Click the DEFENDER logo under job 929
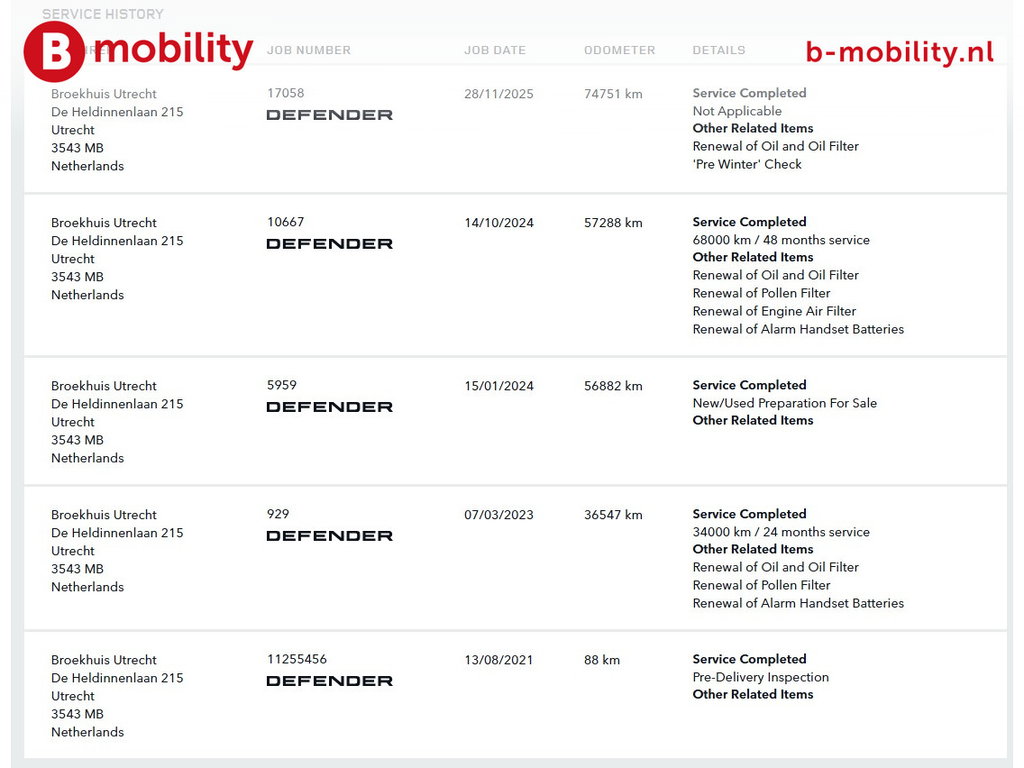The image size is (1024, 768). click(329, 536)
